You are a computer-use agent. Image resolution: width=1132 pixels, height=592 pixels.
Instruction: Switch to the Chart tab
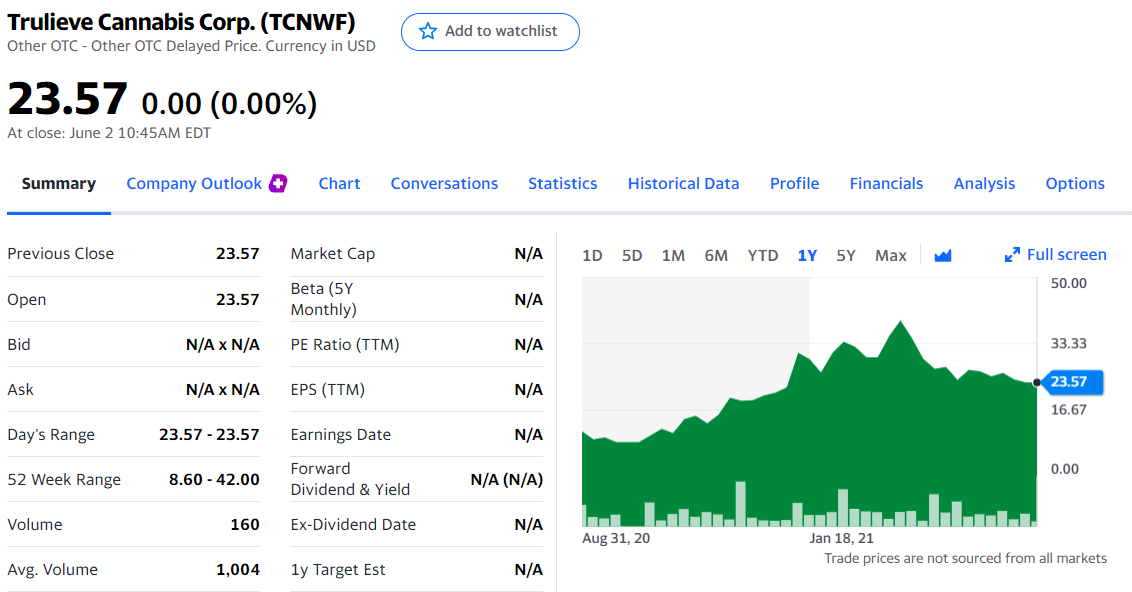pyautogui.click(x=339, y=183)
